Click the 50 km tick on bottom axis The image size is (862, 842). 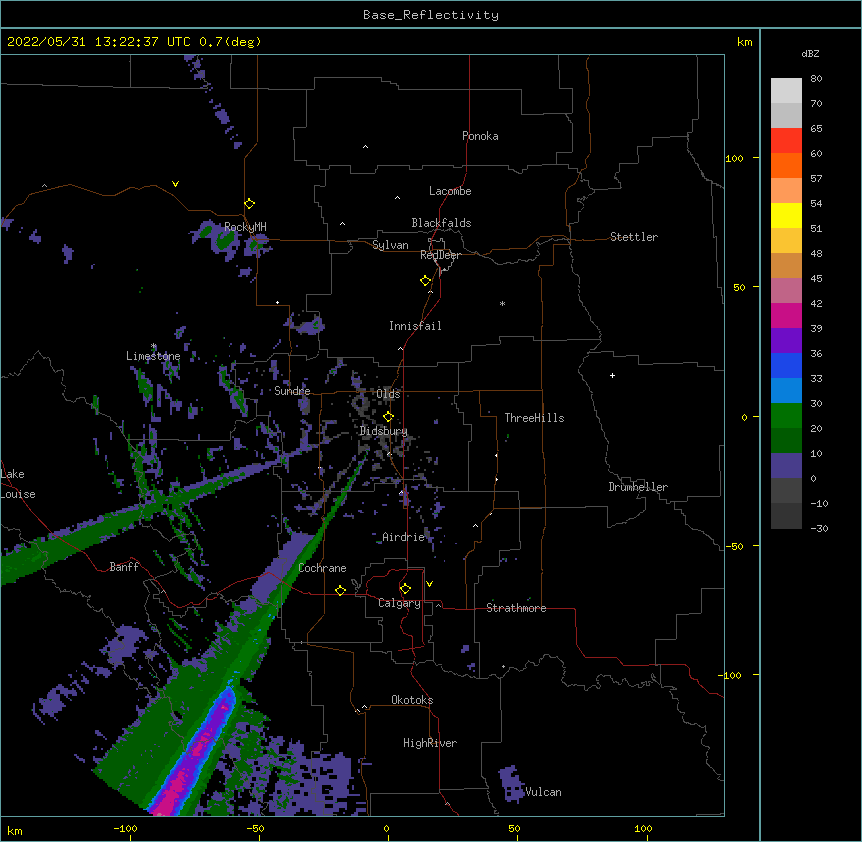point(514,828)
